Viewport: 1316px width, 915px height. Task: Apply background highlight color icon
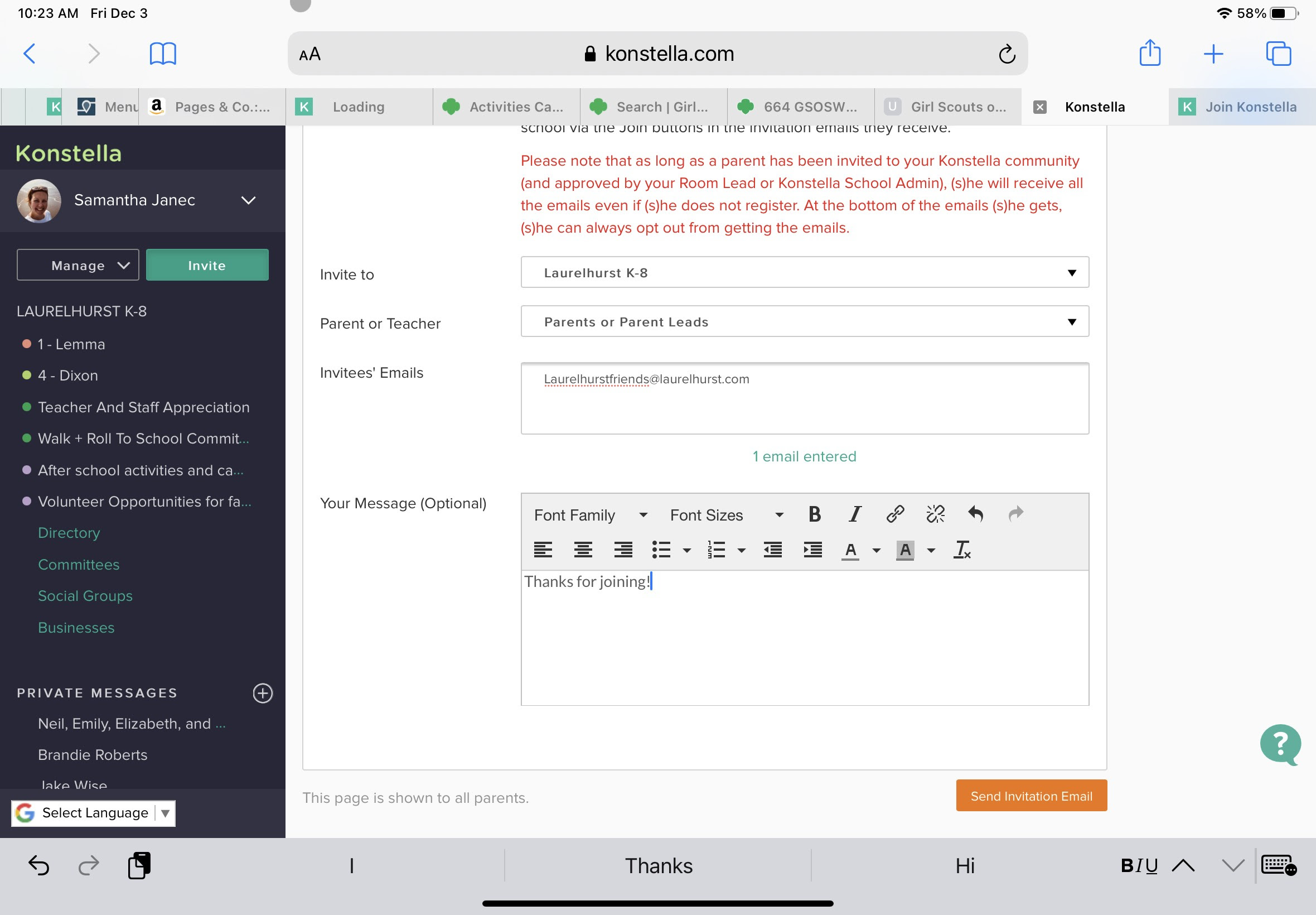coord(905,550)
